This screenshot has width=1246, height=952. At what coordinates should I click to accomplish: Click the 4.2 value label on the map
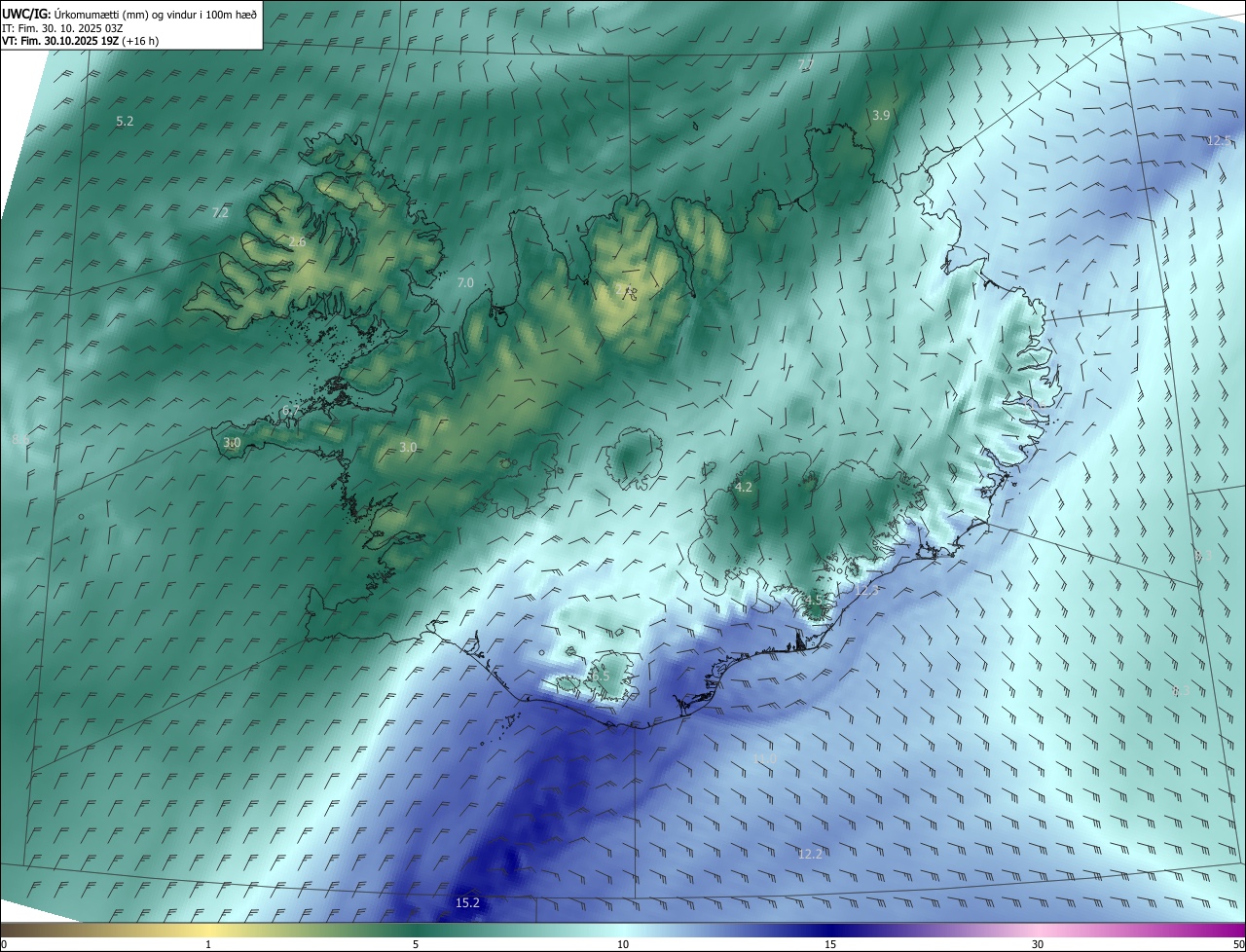[744, 488]
